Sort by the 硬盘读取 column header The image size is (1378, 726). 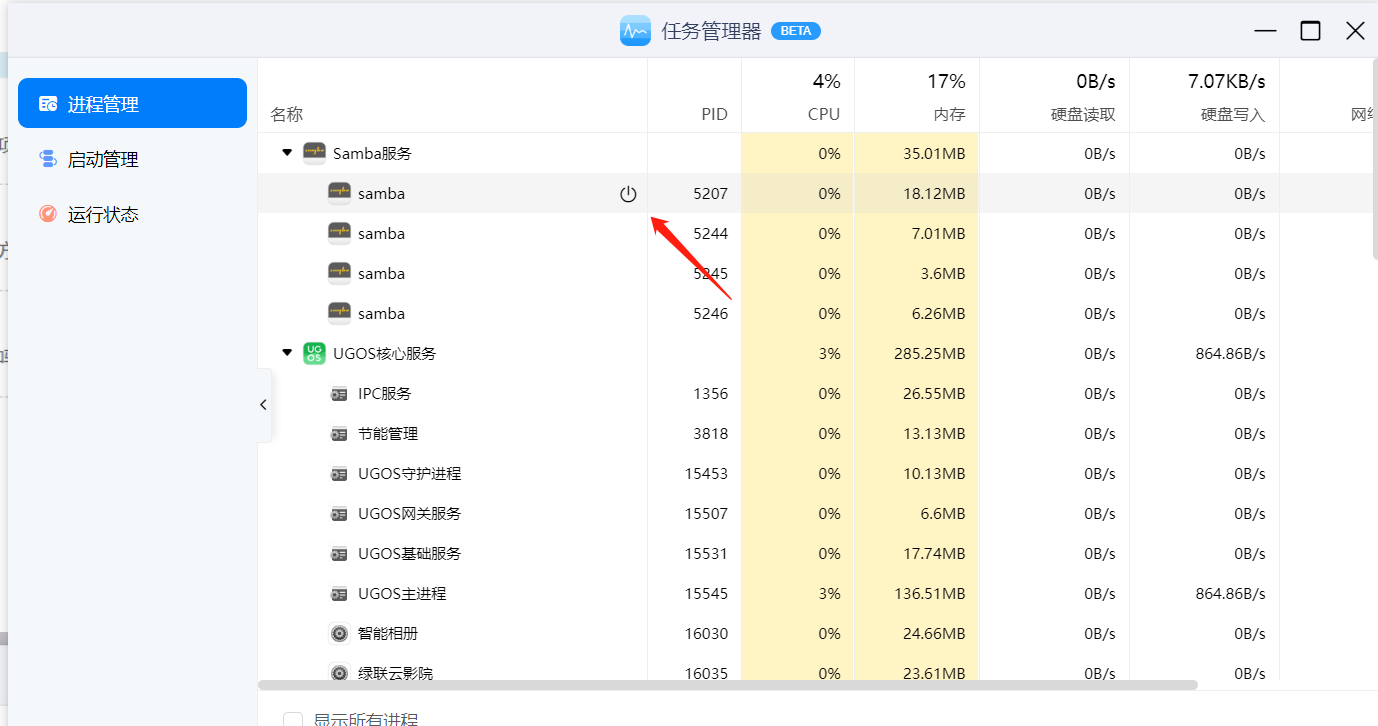click(x=1083, y=114)
